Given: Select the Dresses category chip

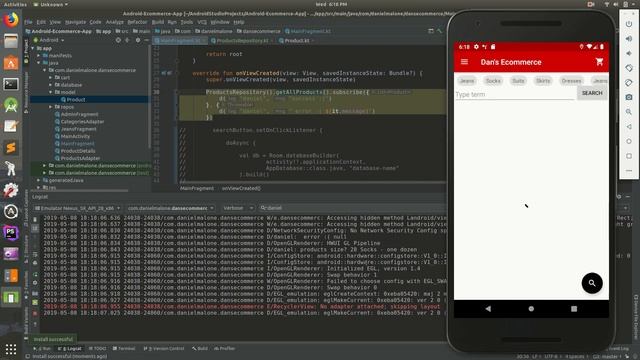Looking at the screenshot, I should (571, 81).
